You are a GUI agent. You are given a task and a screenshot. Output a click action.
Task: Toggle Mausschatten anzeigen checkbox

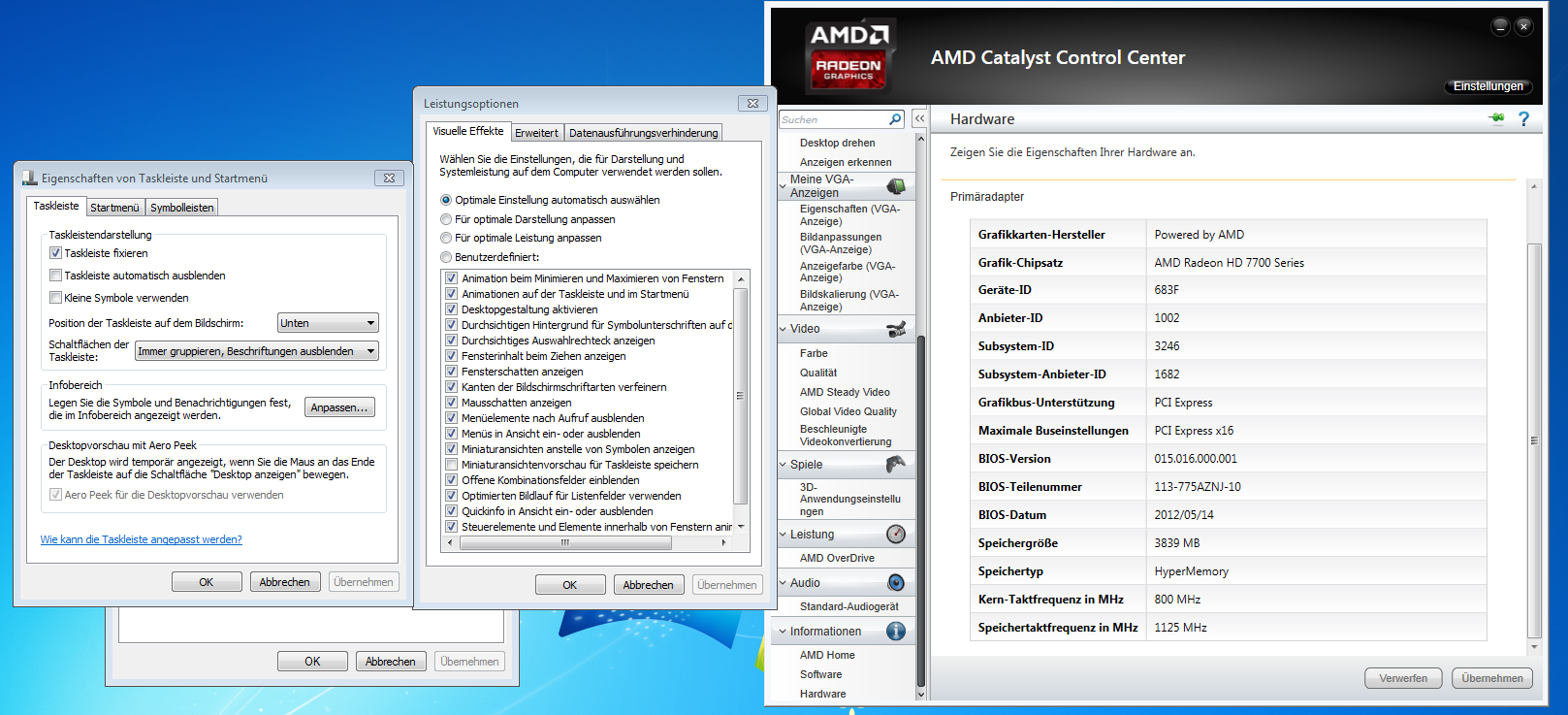point(451,403)
